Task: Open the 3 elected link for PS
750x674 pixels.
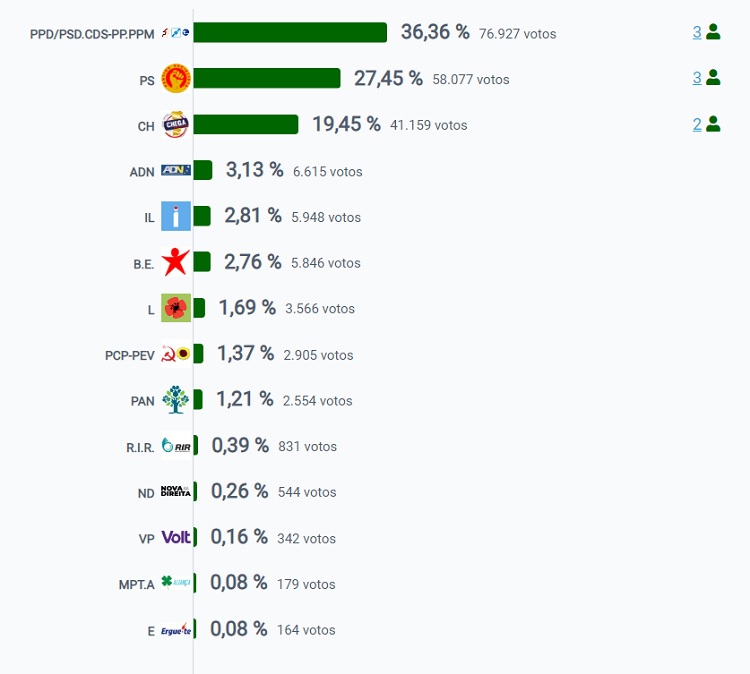Action: coord(697,78)
